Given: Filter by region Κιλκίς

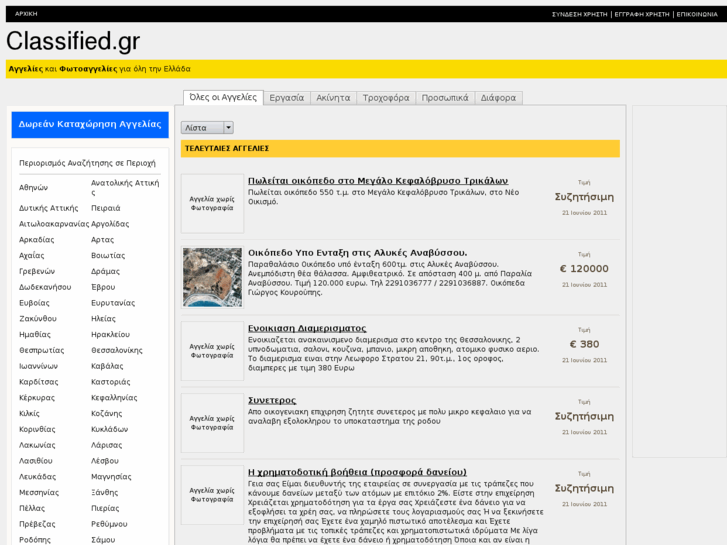Looking at the screenshot, I should click(x=29, y=413).
